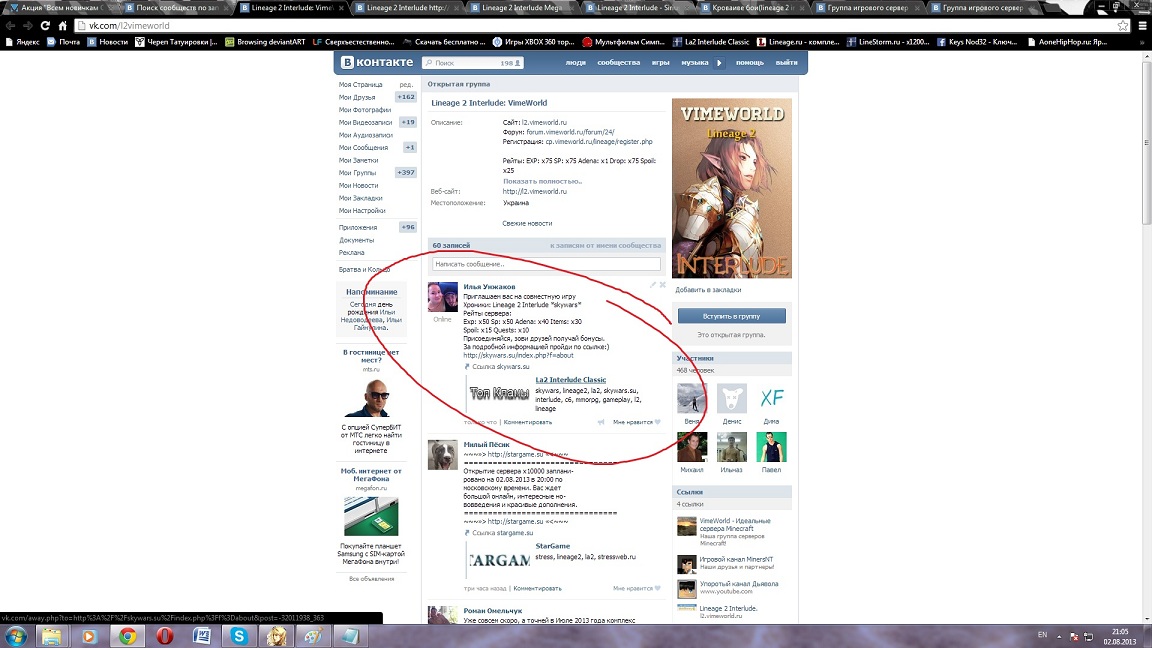This screenshot has height=648, width=1152.
Task: Open помощь in VK header
Action: click(x=749, y=62)
